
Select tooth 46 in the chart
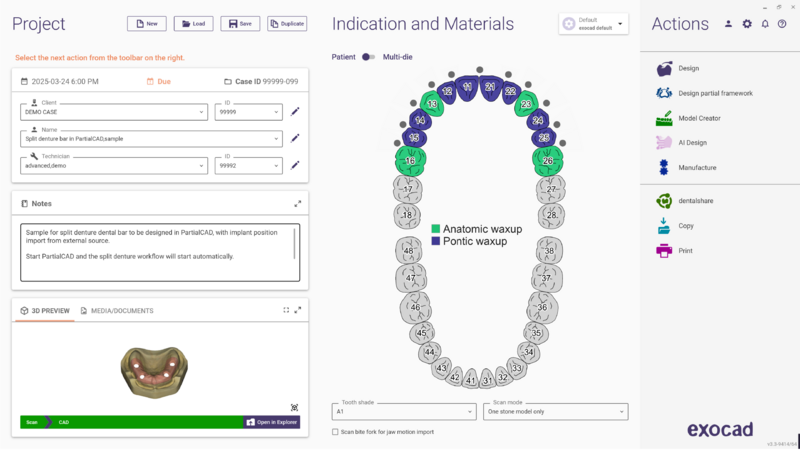click(x=415, y=307)
